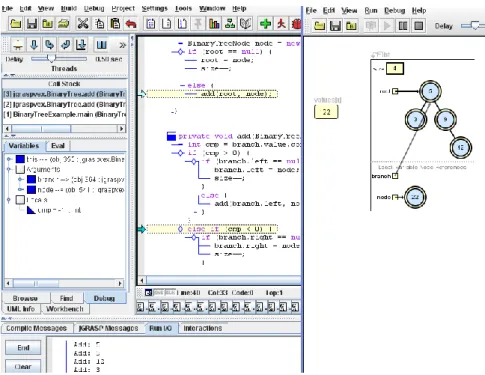Click the yellow value box showing 22
Screen dimensions: 485x375
pos(326,112)
